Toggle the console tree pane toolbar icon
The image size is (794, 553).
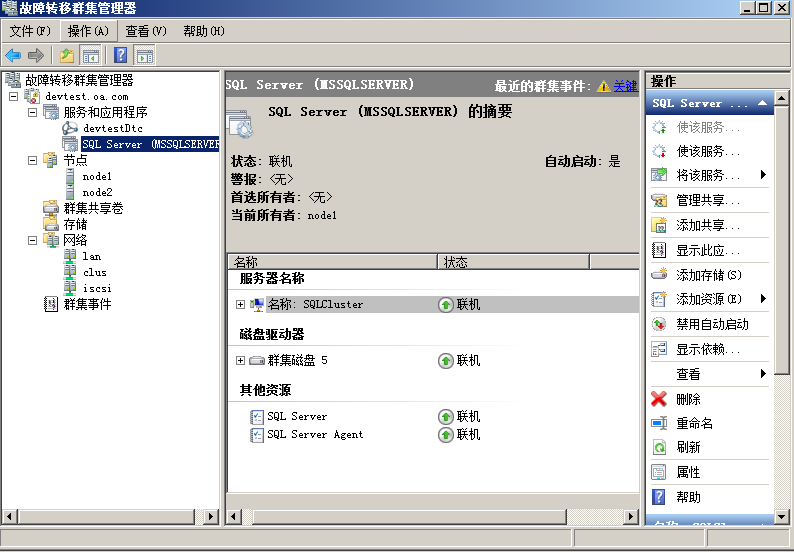[91, 55]
